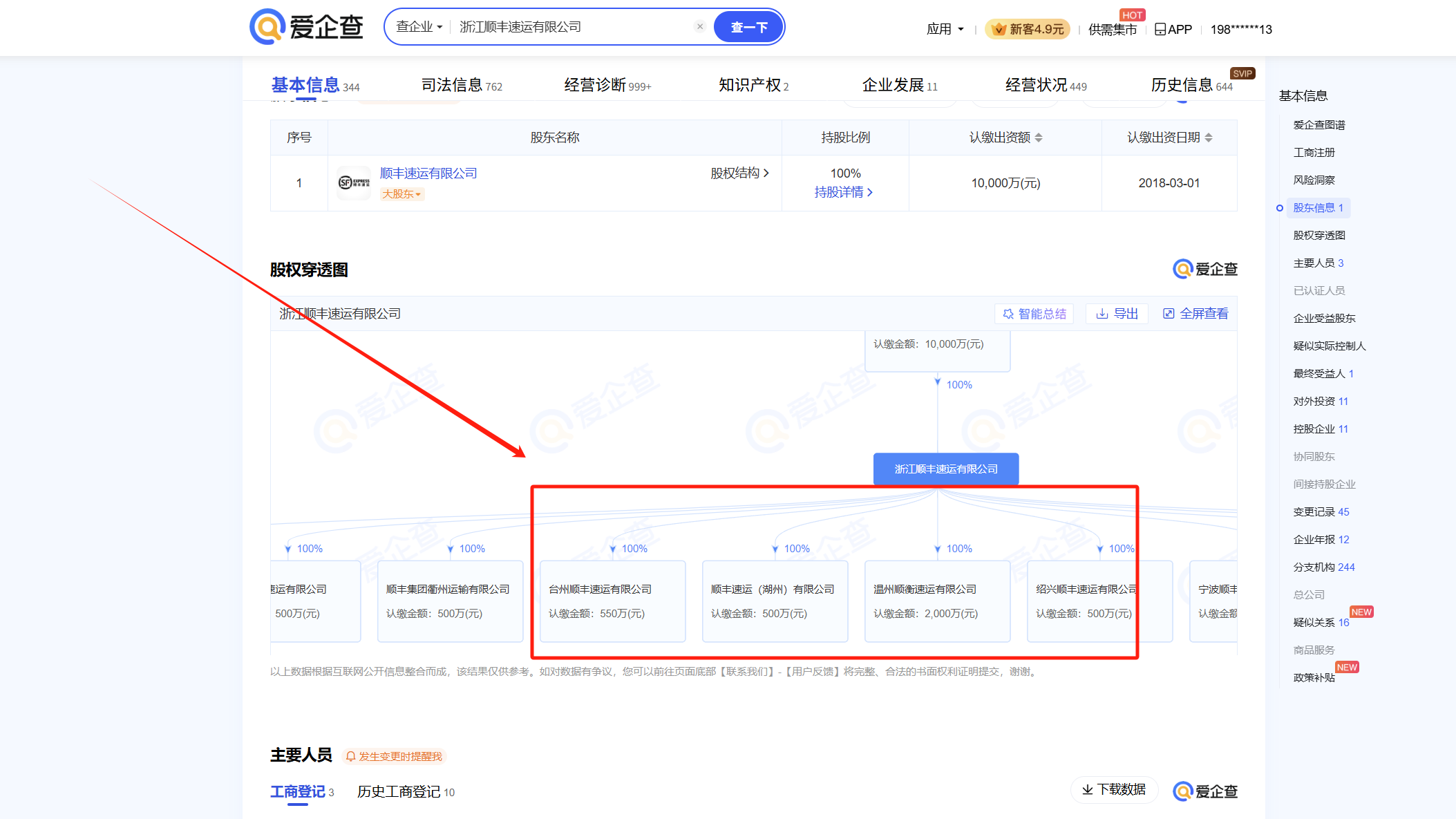Select the bell icon 发生变更时提醒我
This screenshot has width=1456, height=819.
394,756
